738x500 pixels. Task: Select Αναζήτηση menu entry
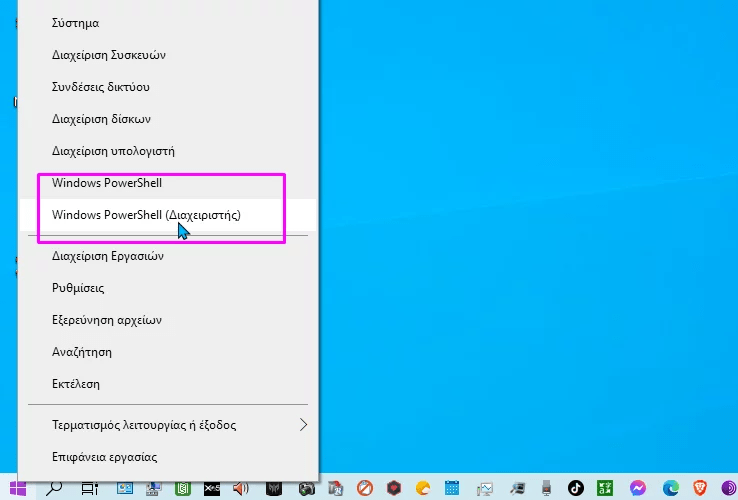pos(168,352)
